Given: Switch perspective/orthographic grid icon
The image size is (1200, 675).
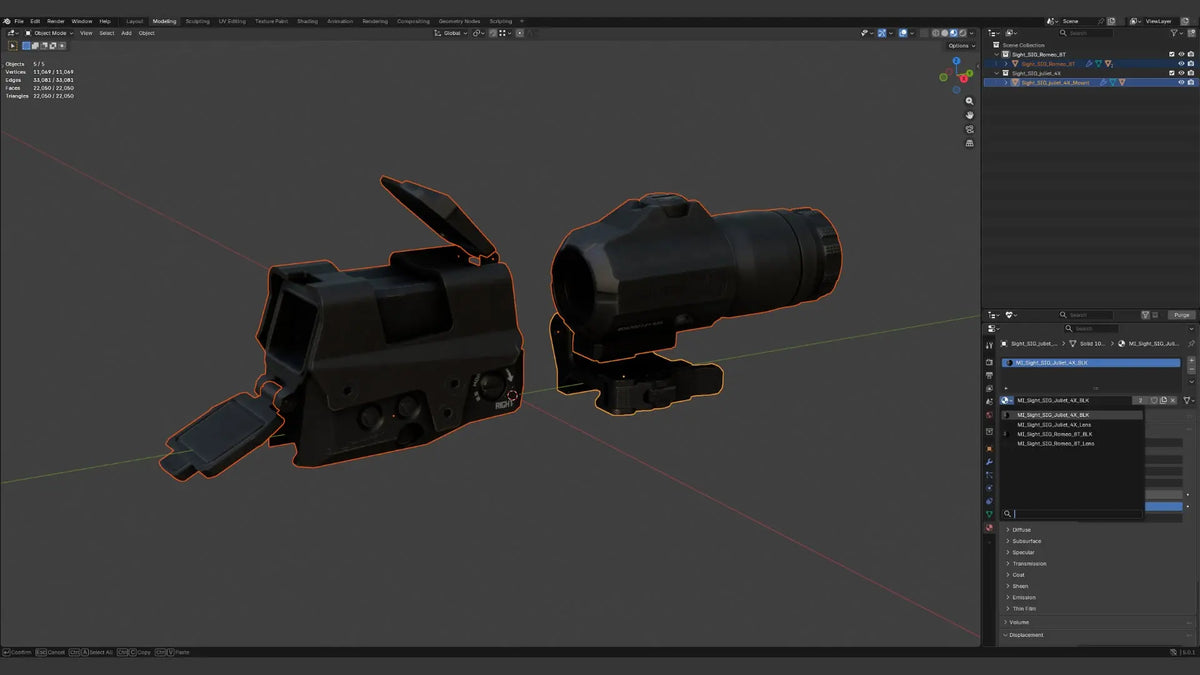Looking at the screenshot, I should (969, 143).
